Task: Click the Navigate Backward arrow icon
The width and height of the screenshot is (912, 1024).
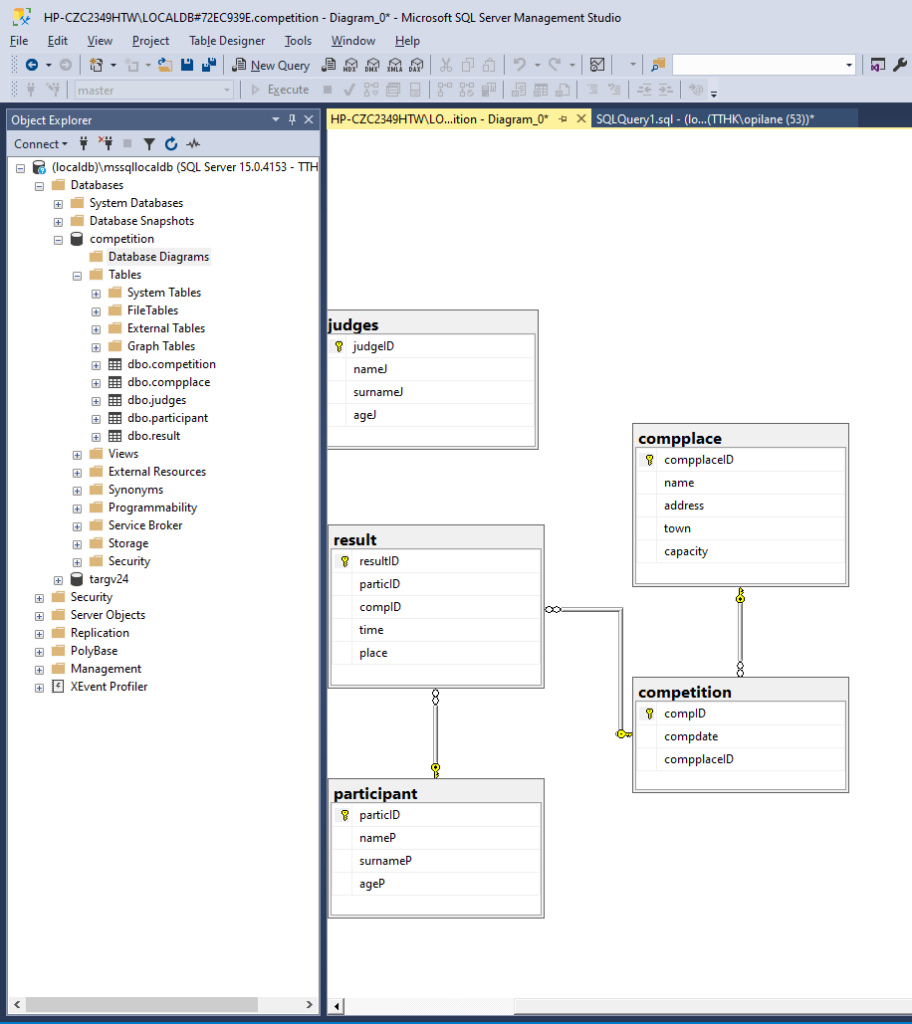Action: coord(32,65)
